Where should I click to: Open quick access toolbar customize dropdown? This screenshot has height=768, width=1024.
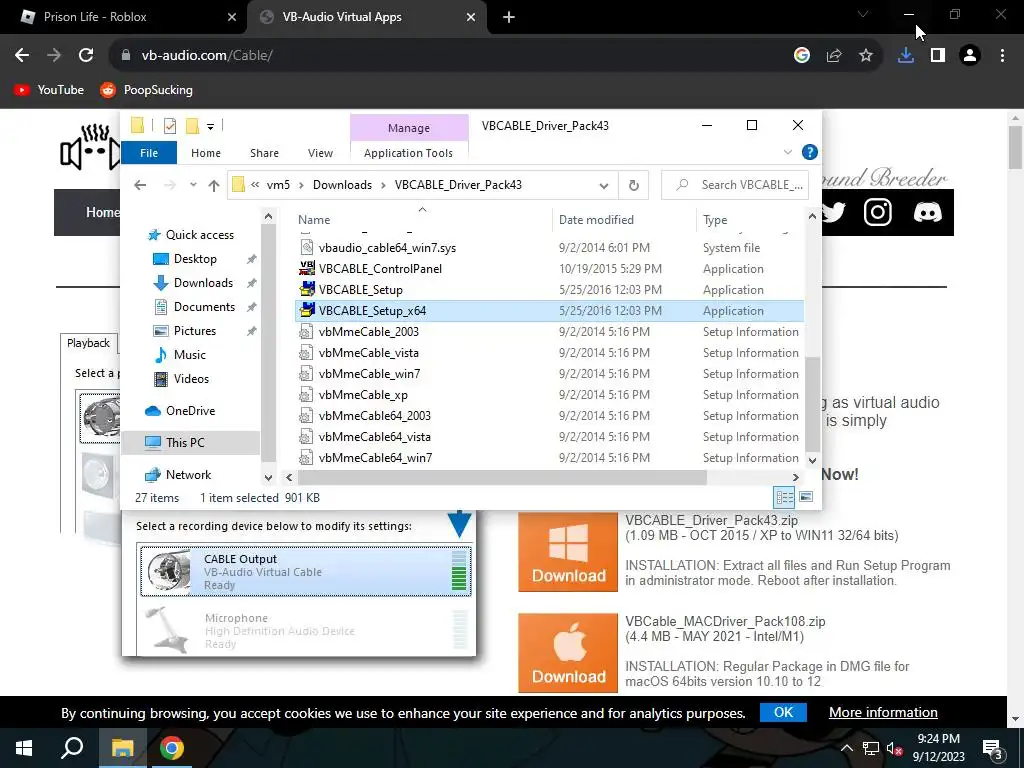point(210,126)
